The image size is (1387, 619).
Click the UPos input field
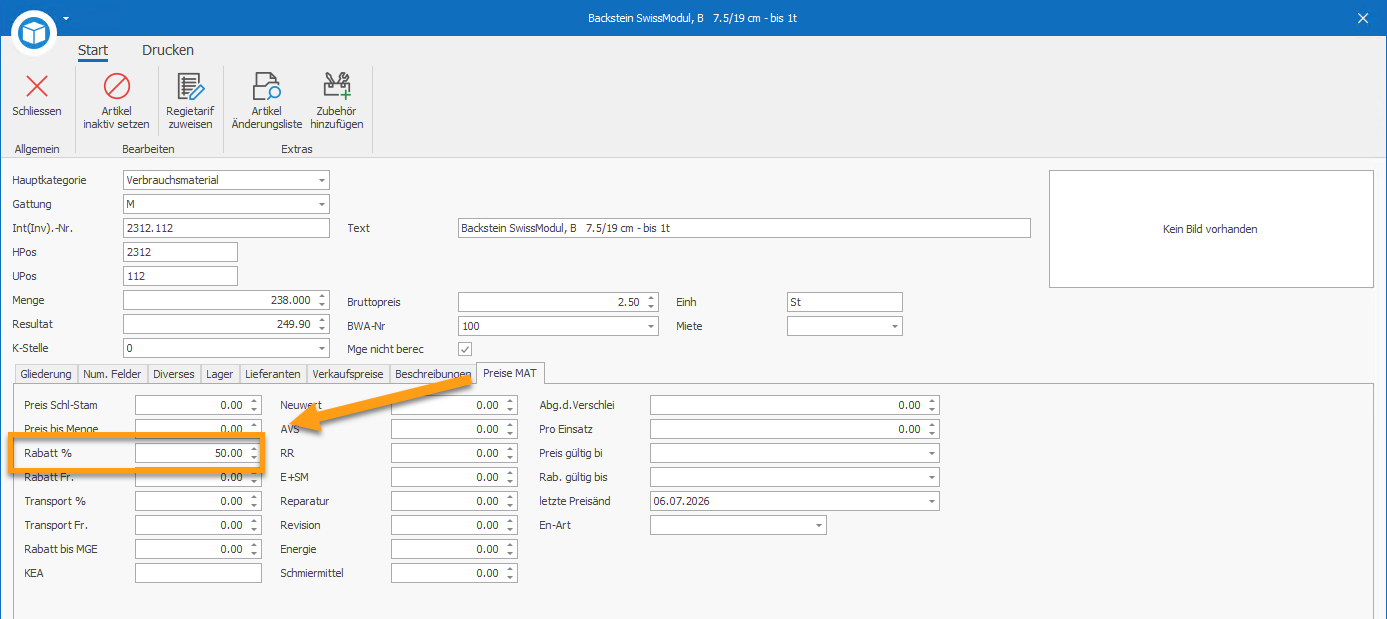click(x=180, y=276)
